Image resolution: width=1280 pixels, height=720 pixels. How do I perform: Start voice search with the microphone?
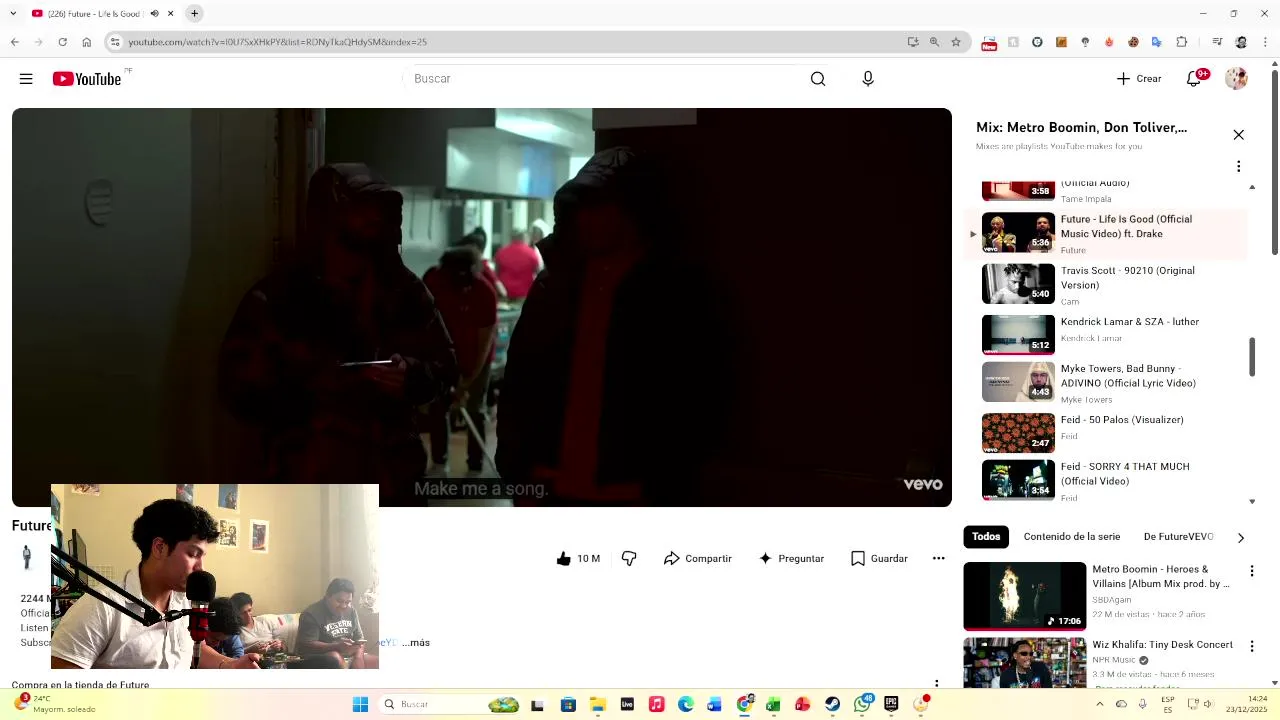click(x=868, y=79)
